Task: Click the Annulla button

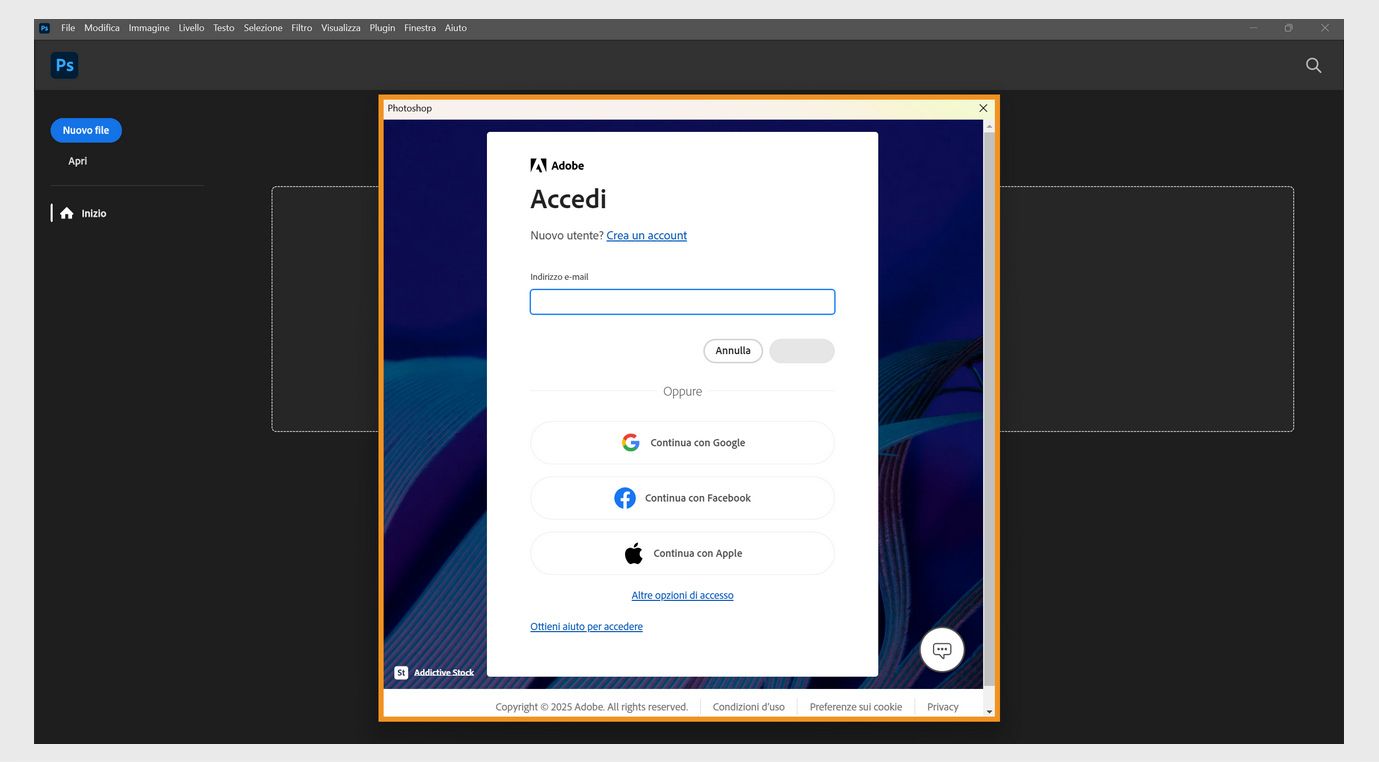Action: (x=733, y=351)
